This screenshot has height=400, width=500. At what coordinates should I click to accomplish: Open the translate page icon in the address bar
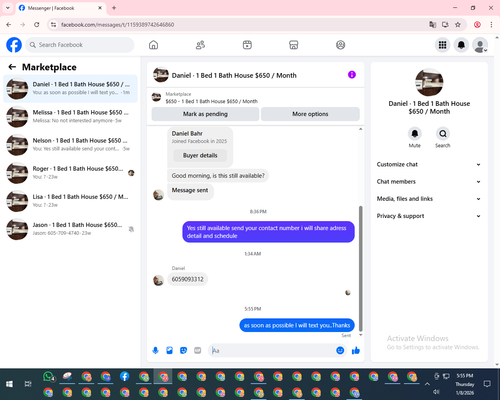[x=433, y=25]
